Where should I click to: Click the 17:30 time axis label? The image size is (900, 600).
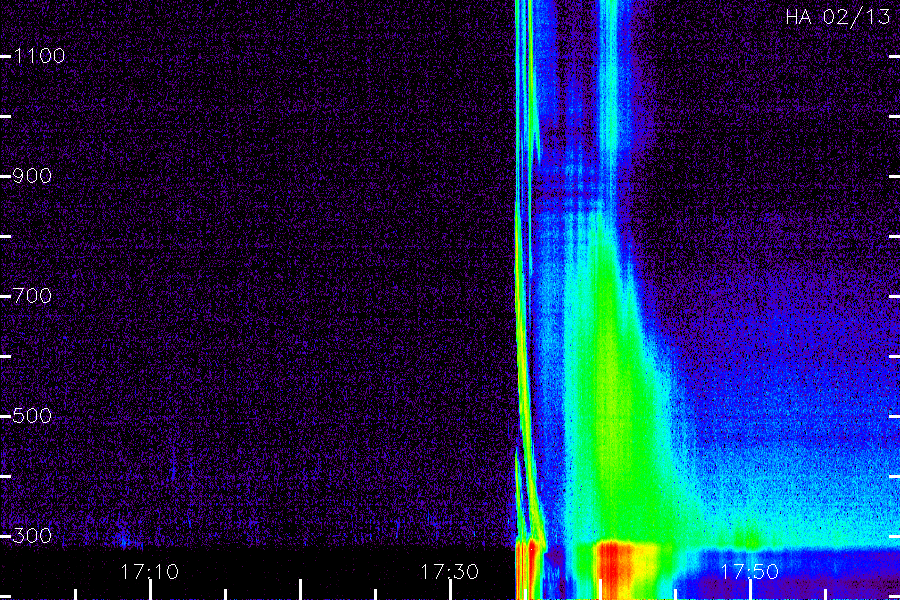tap(449, 571)
